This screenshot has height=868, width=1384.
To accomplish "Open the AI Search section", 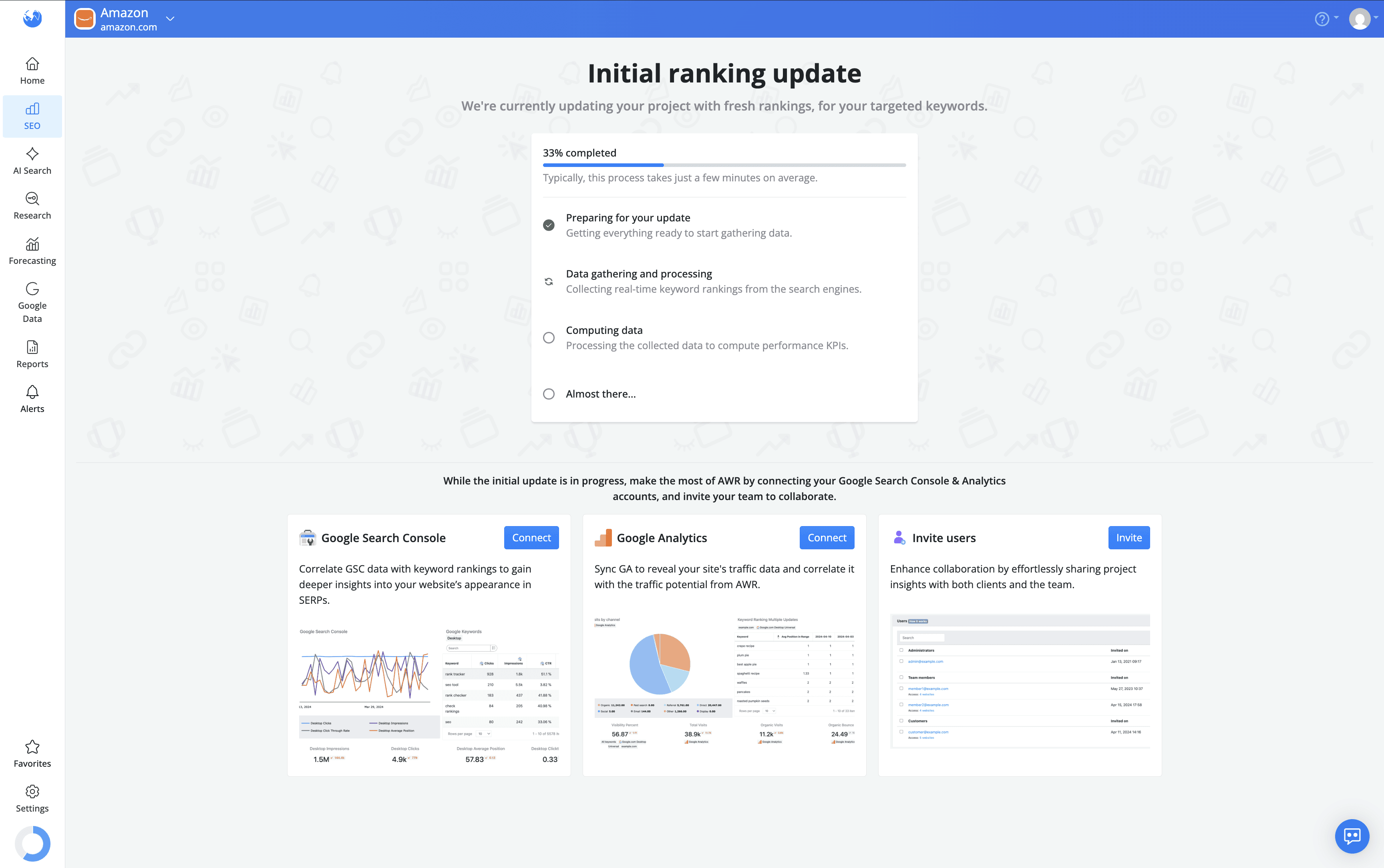I will pos(32,161).
